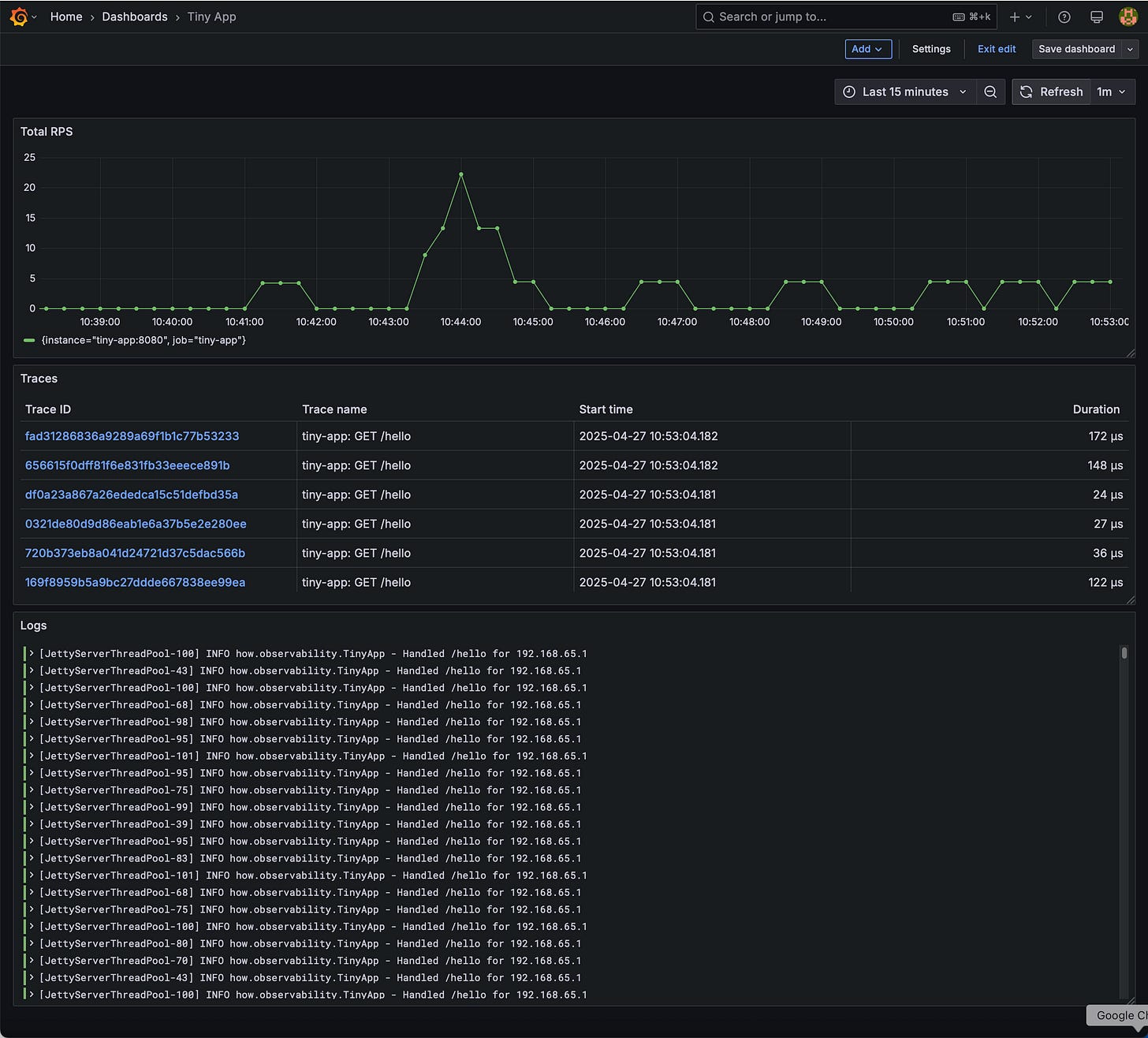The height and width of the screenshot is (1038, 1148).
Task: Expand the Save dashboard options arrow
Action: click(x=1129, y=49)
